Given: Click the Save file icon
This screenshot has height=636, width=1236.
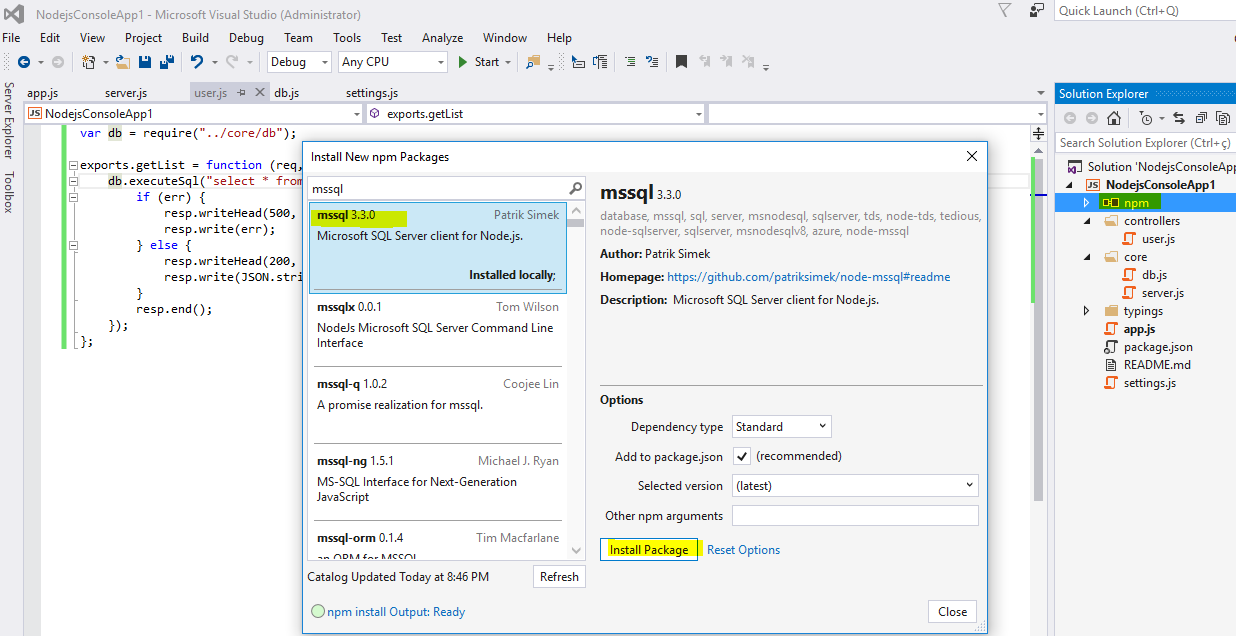Looking at the screenshot, I should pyautogui.click(x=145, y=62).
